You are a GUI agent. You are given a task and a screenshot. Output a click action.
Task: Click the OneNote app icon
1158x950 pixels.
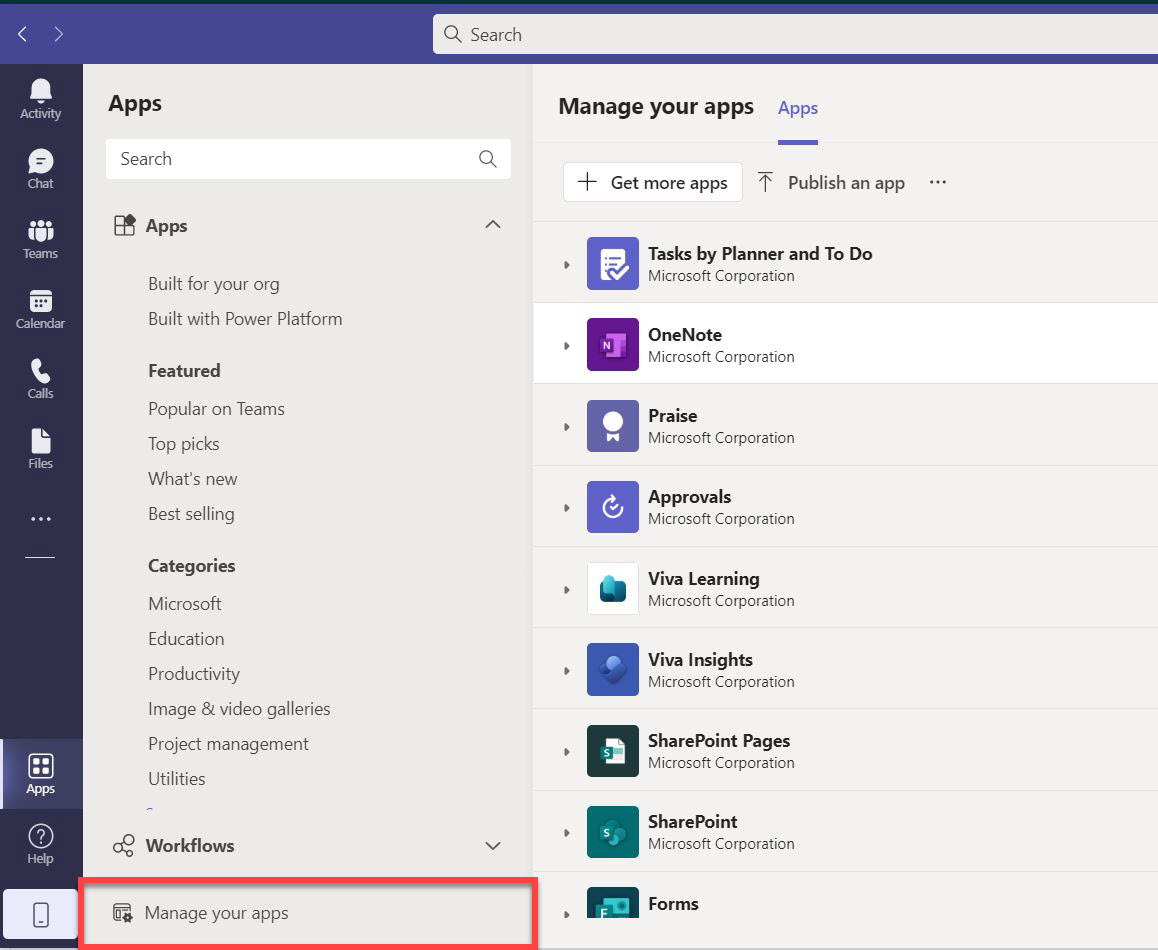[x=612, y=344]
